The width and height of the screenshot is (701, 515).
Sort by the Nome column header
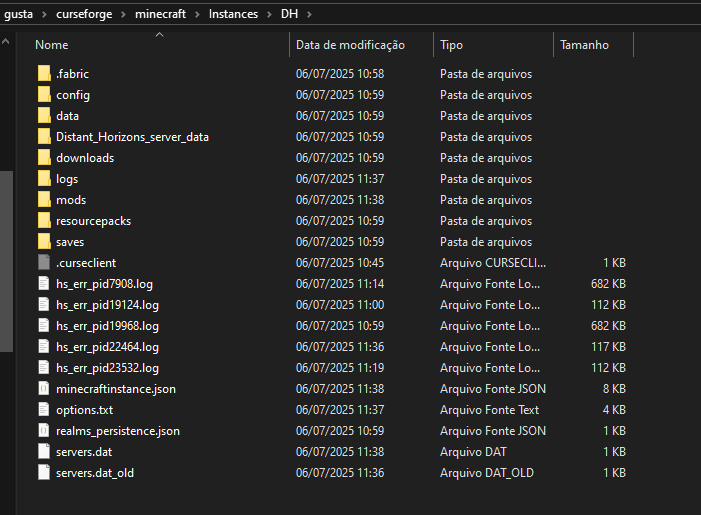coord(52,45)
